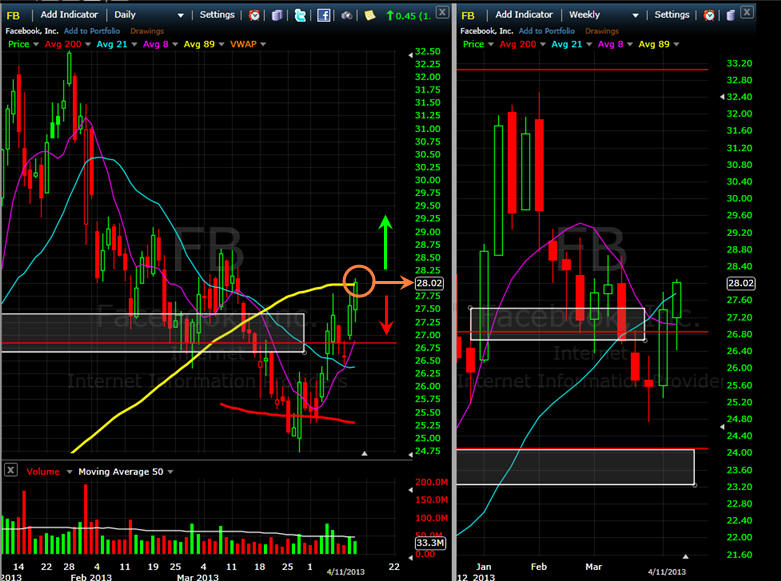The width and height of the screenshot is (781, 581).
Task: Click Add Indicator in the Daily chart
Action: [70, 15]
